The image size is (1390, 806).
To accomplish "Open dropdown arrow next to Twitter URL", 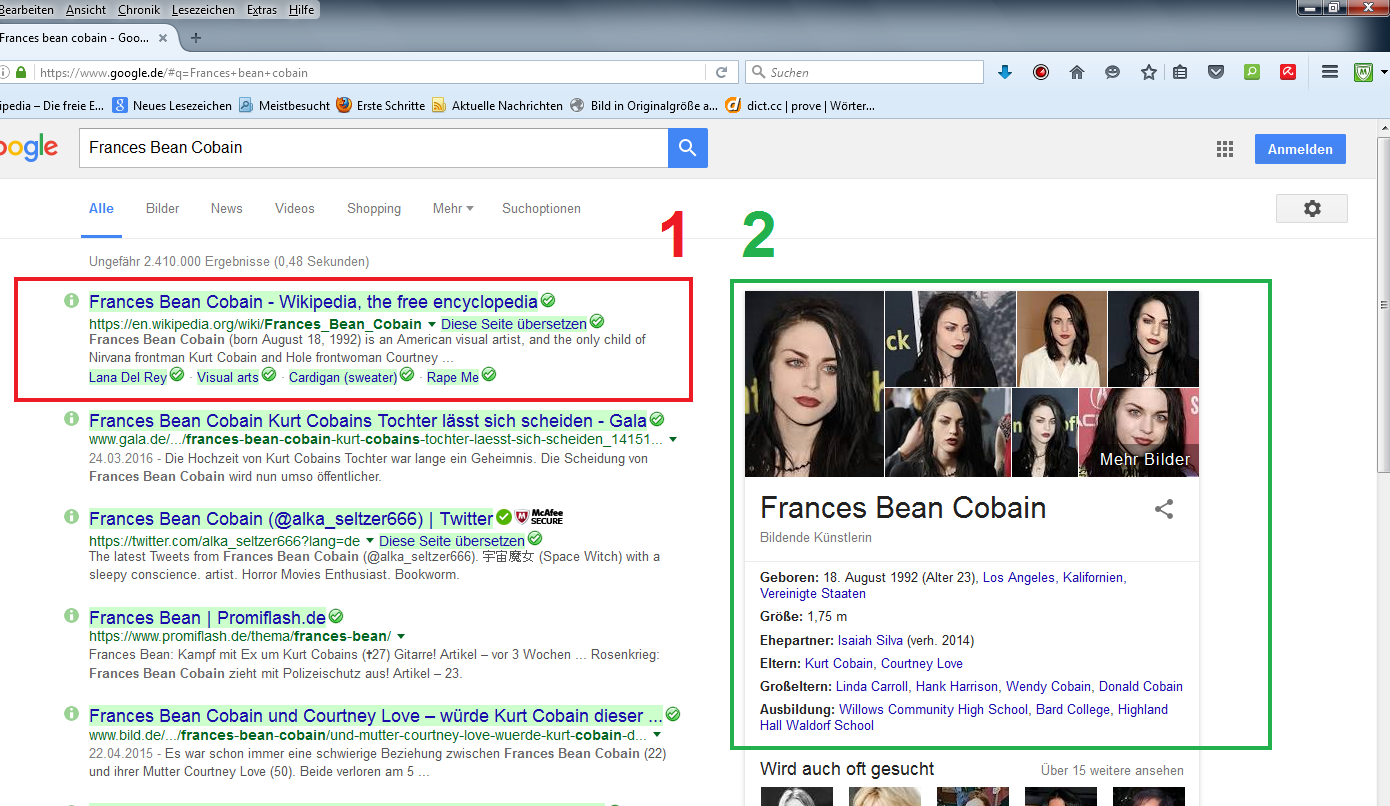I will [369, 541].
